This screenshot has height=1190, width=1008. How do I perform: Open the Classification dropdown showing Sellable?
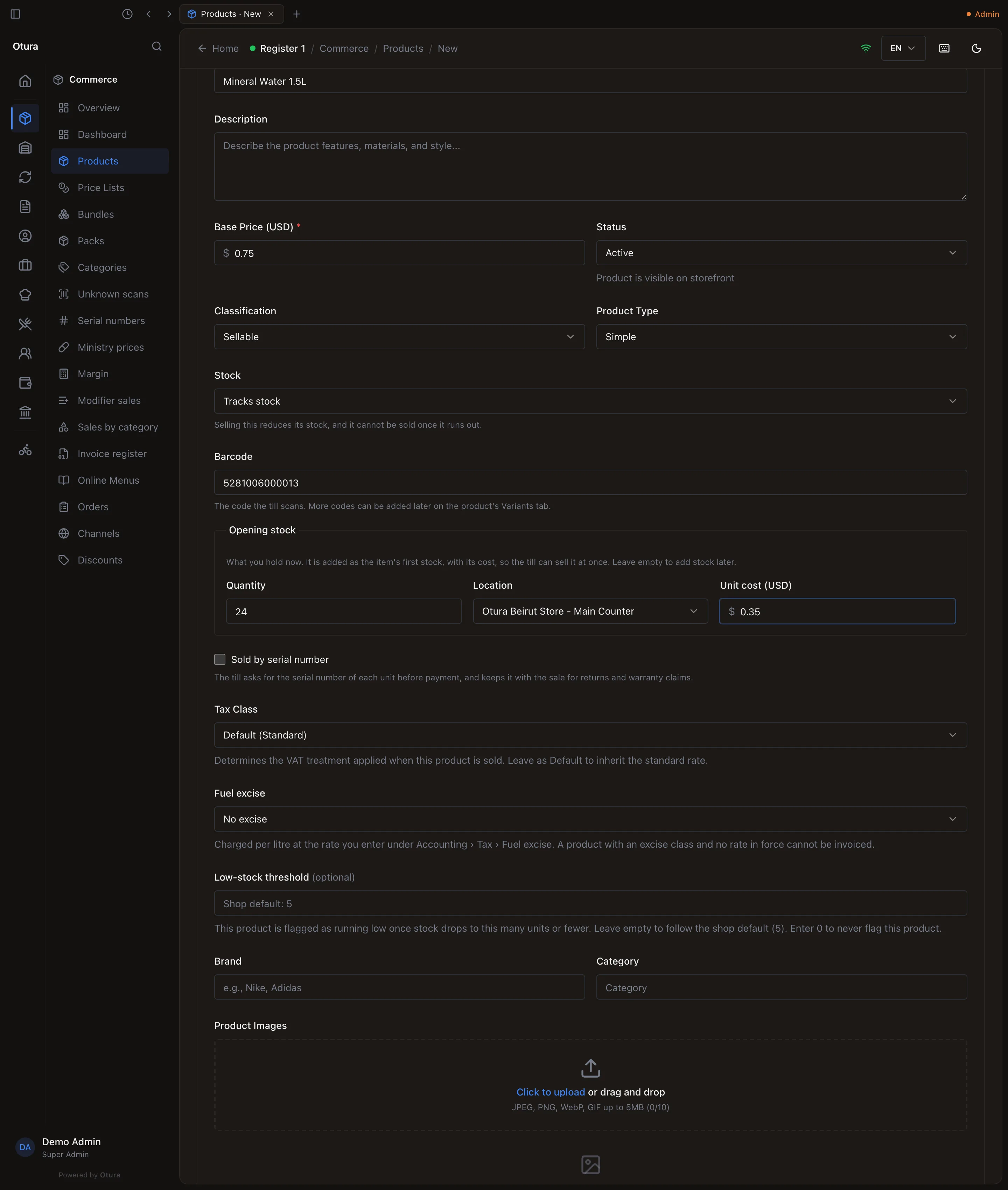pyautogui.click(x=399, y=336)
